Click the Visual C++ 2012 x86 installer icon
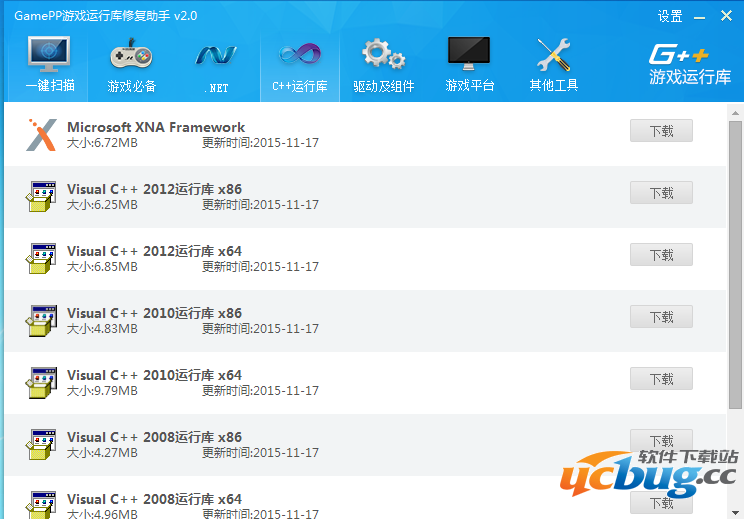 (41, 197)
